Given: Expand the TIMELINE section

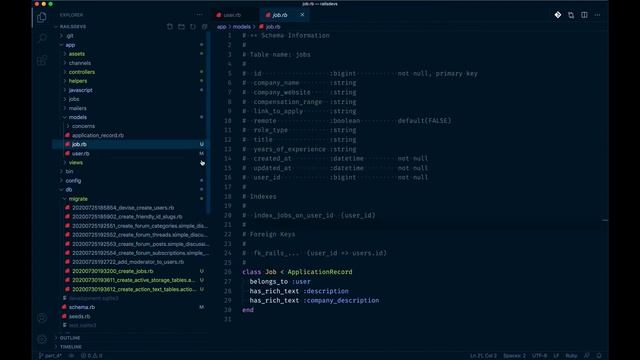Looking at the screenshot, I should click(71, 347).
